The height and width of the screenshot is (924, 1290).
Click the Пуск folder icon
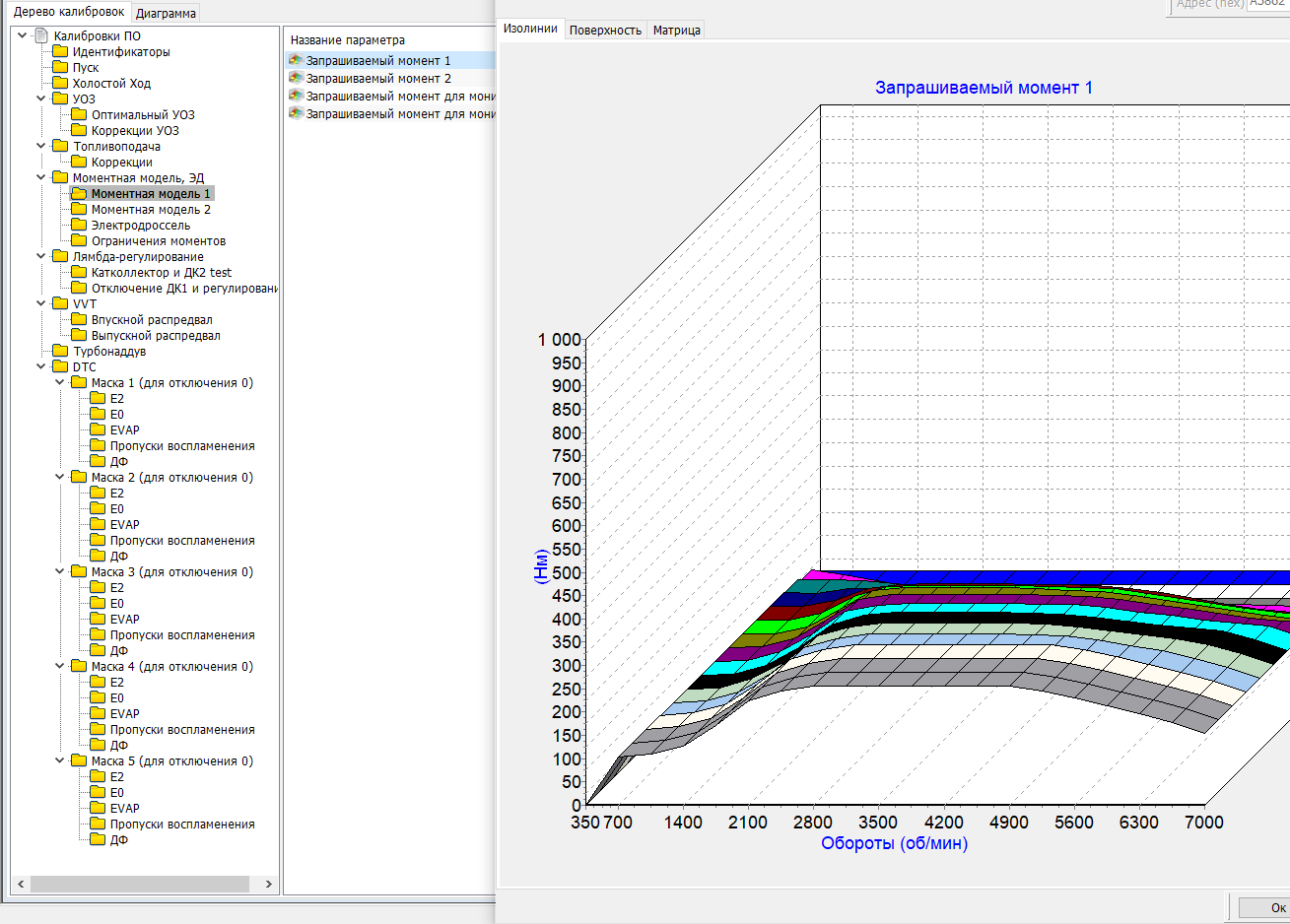click(60, 67)
